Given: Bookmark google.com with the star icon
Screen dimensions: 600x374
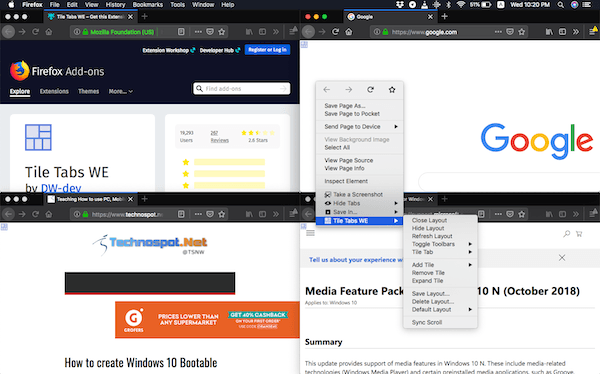Looking at the screenshot, I should 522,32.
